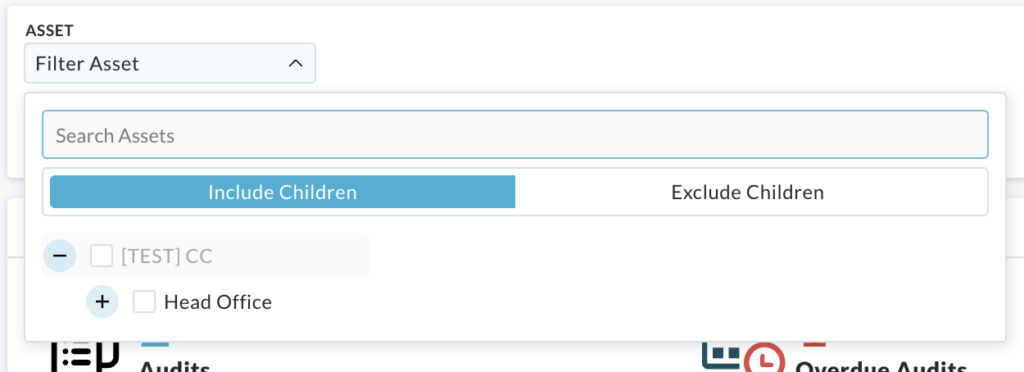
Task: Click the ASSET field label
Action: pyautogui.click(x=49, y=30)
